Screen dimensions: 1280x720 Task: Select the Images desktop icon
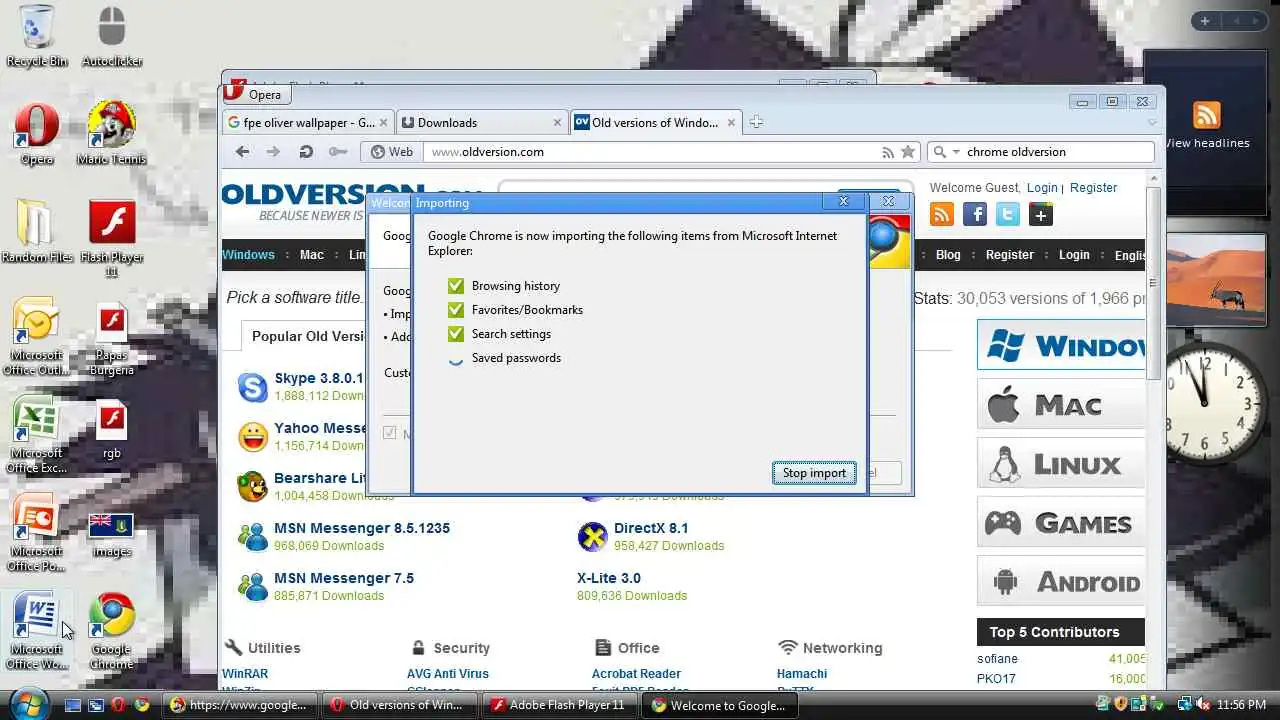(x=112, y=534)
